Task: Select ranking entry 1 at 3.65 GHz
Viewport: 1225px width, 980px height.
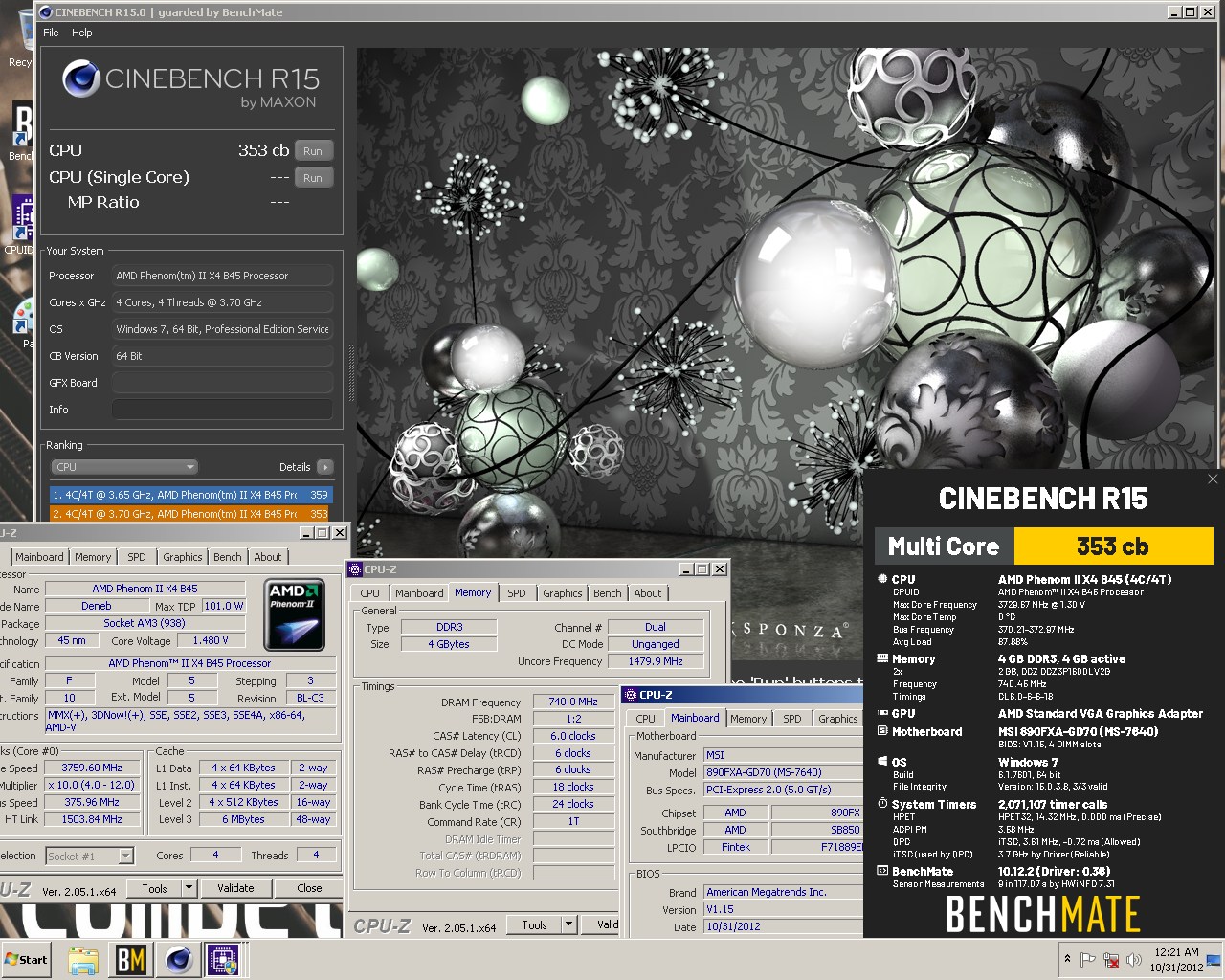Action: pos(190,495)
